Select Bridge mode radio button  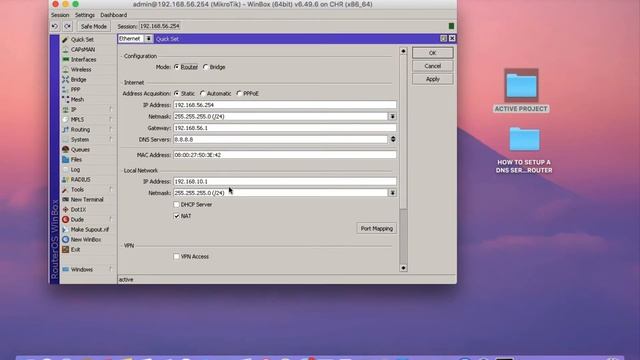(206, 67)
